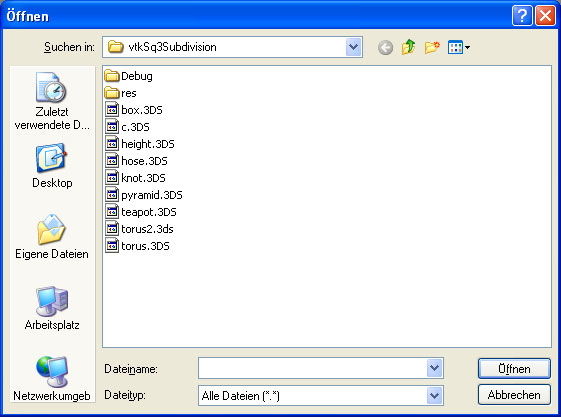Expand the Suchen in folder dropdown
Viewport: 561px width, 417px height.
[x=353, y=47]
